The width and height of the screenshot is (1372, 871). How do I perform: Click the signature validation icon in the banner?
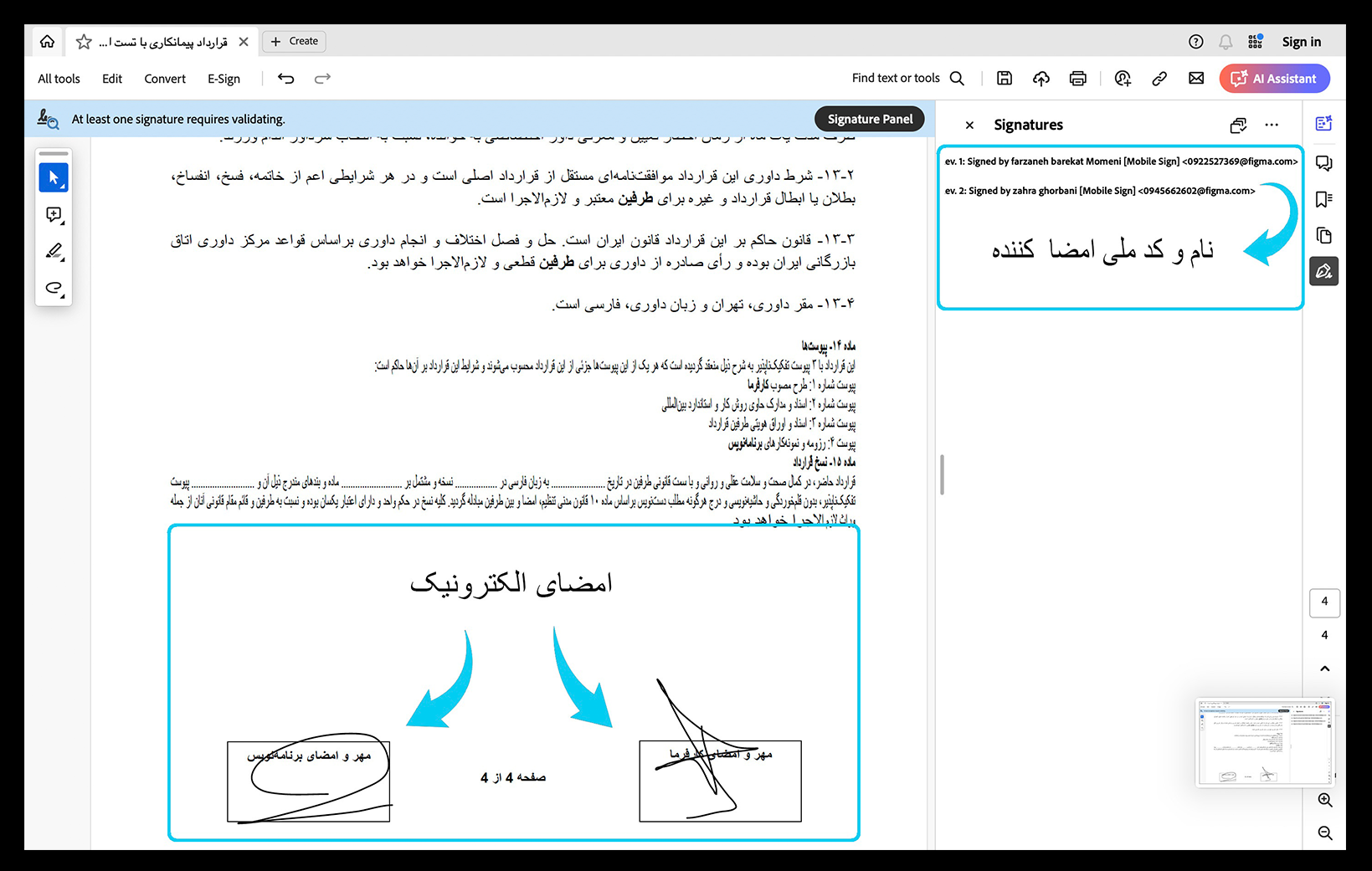(x=48, y=120)
